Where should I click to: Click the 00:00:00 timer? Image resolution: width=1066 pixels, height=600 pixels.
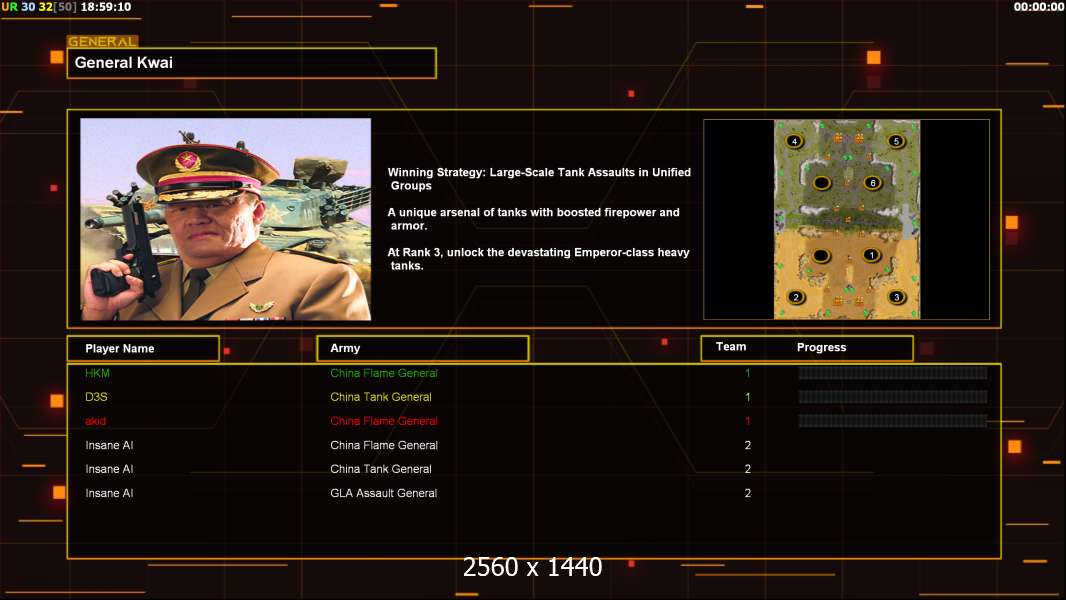[1038, 7]
